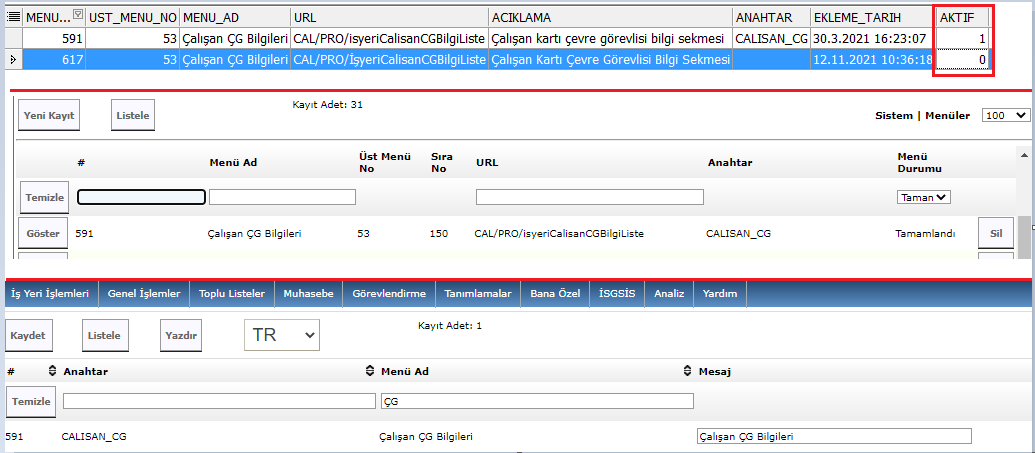The width and height of the screenshot is (1035, 453).
Task: Sort by Anahtar using its sort arrows
Action: (x=55, y=371)
